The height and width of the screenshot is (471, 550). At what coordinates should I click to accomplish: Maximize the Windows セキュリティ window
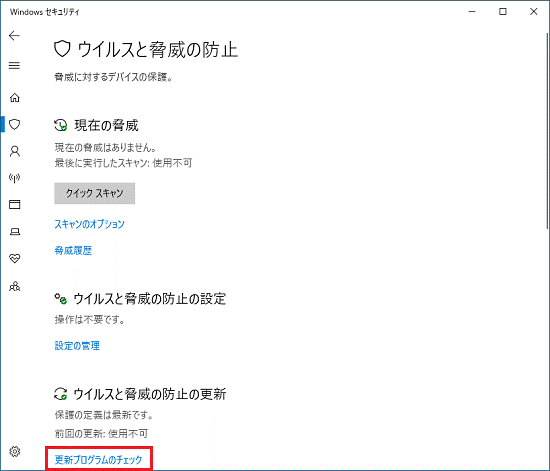[503, 12]
